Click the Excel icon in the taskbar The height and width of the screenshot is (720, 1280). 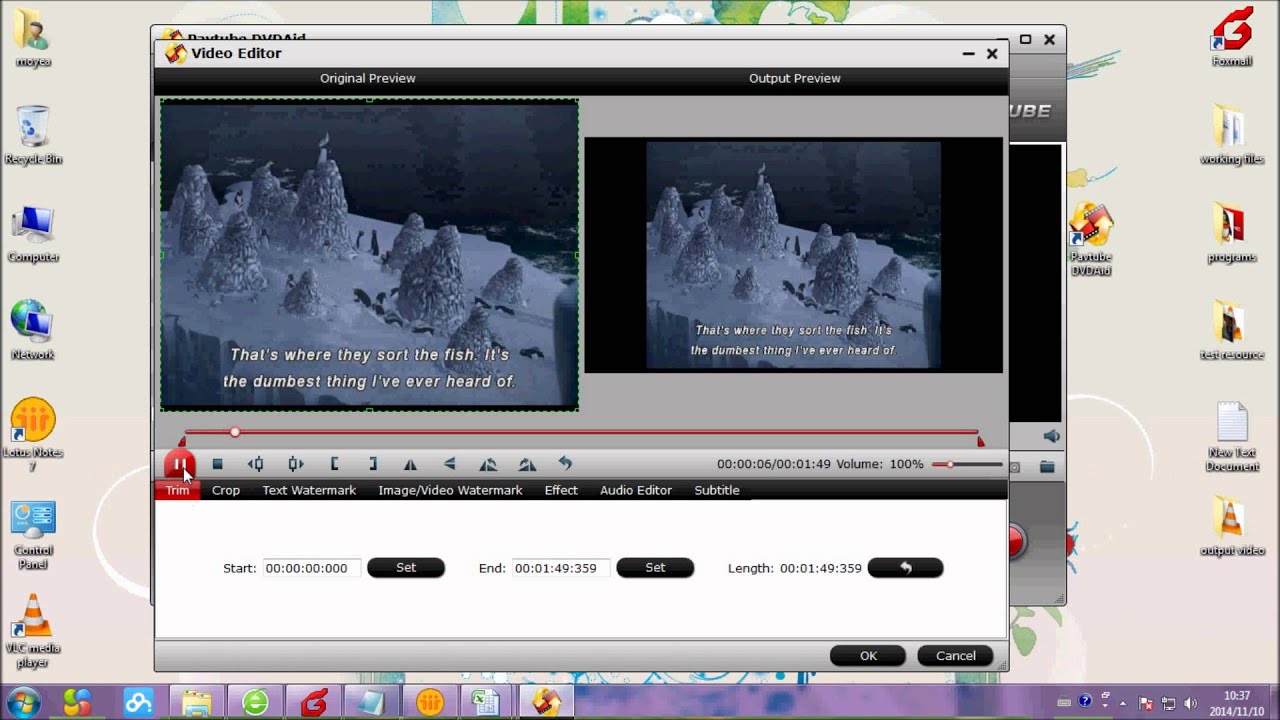[487, 702]
